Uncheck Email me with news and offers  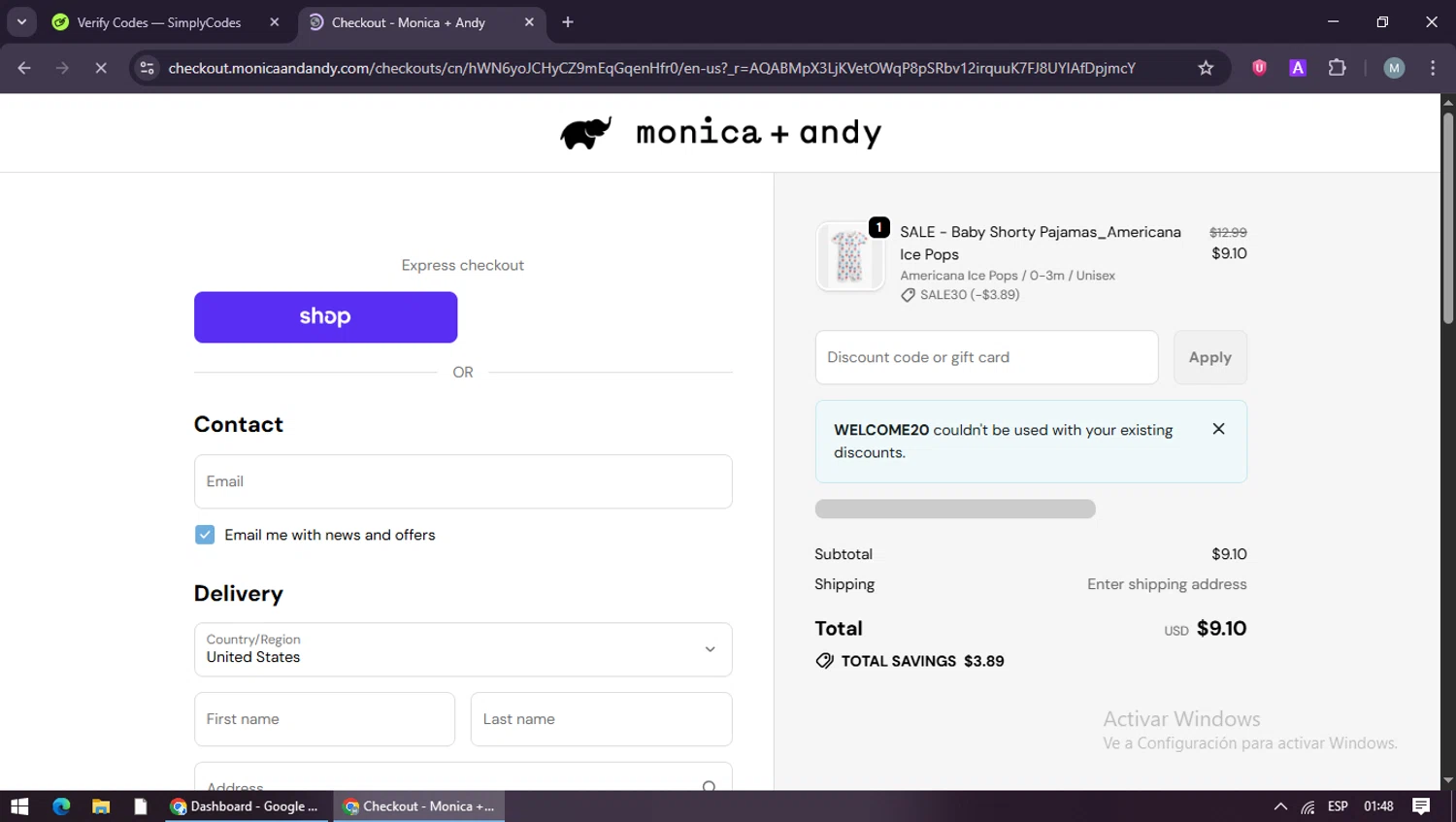205,535
